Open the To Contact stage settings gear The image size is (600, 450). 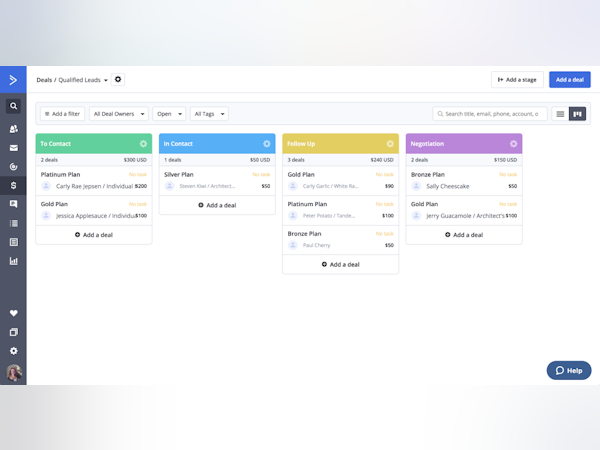coord(143,143)
